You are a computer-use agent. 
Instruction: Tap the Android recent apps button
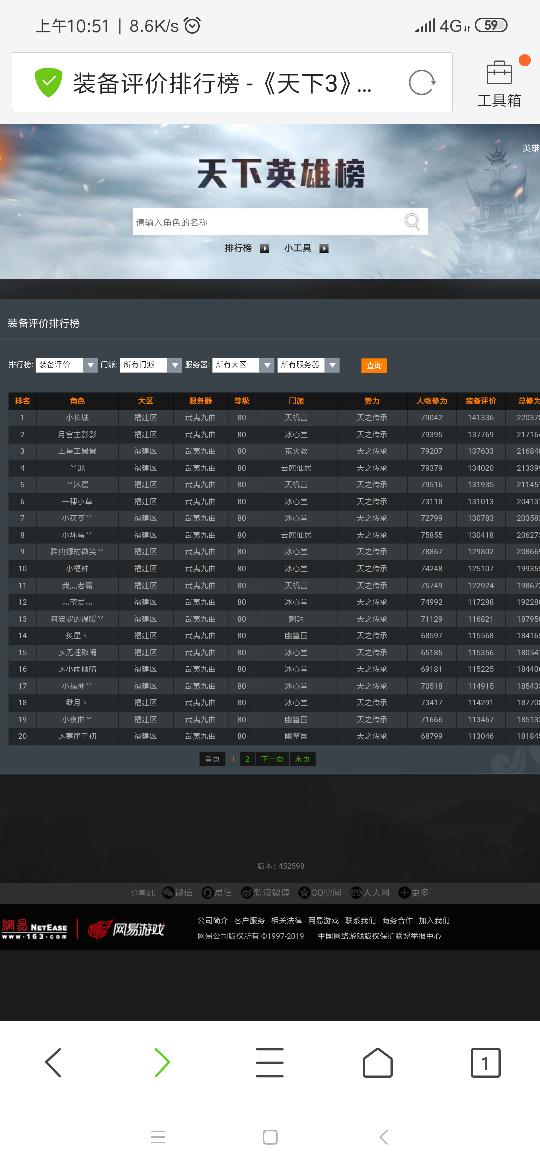pos(157,1137)
